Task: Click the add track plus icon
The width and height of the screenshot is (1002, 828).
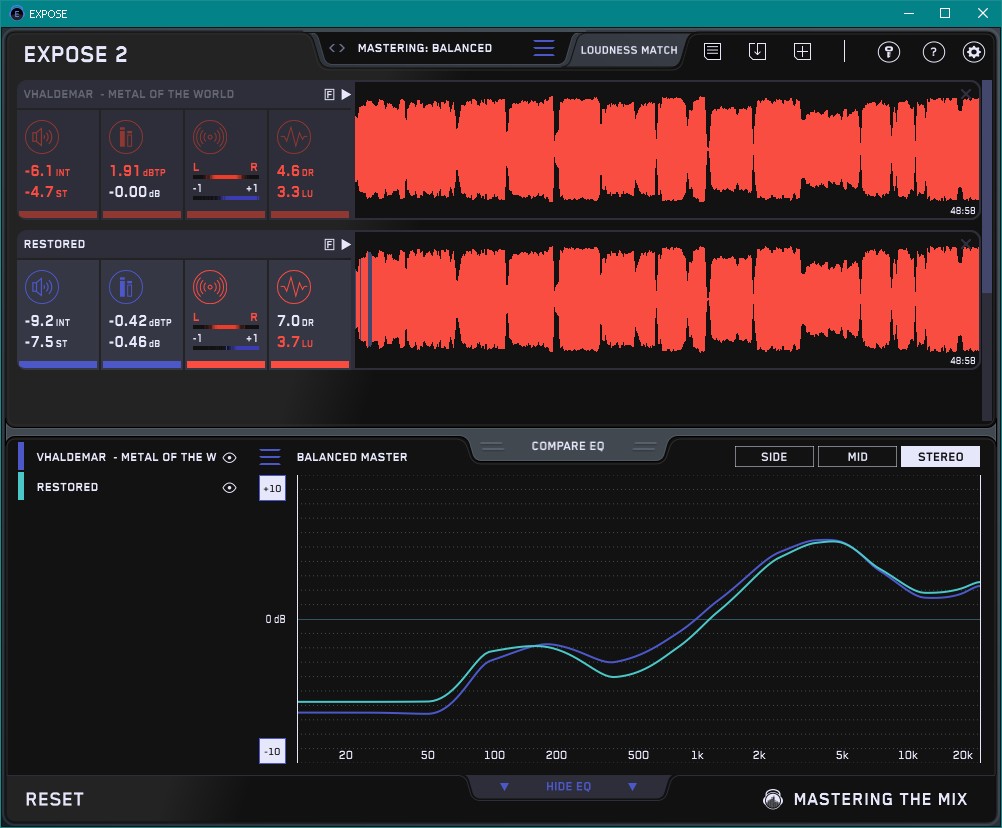Action: 802,51
